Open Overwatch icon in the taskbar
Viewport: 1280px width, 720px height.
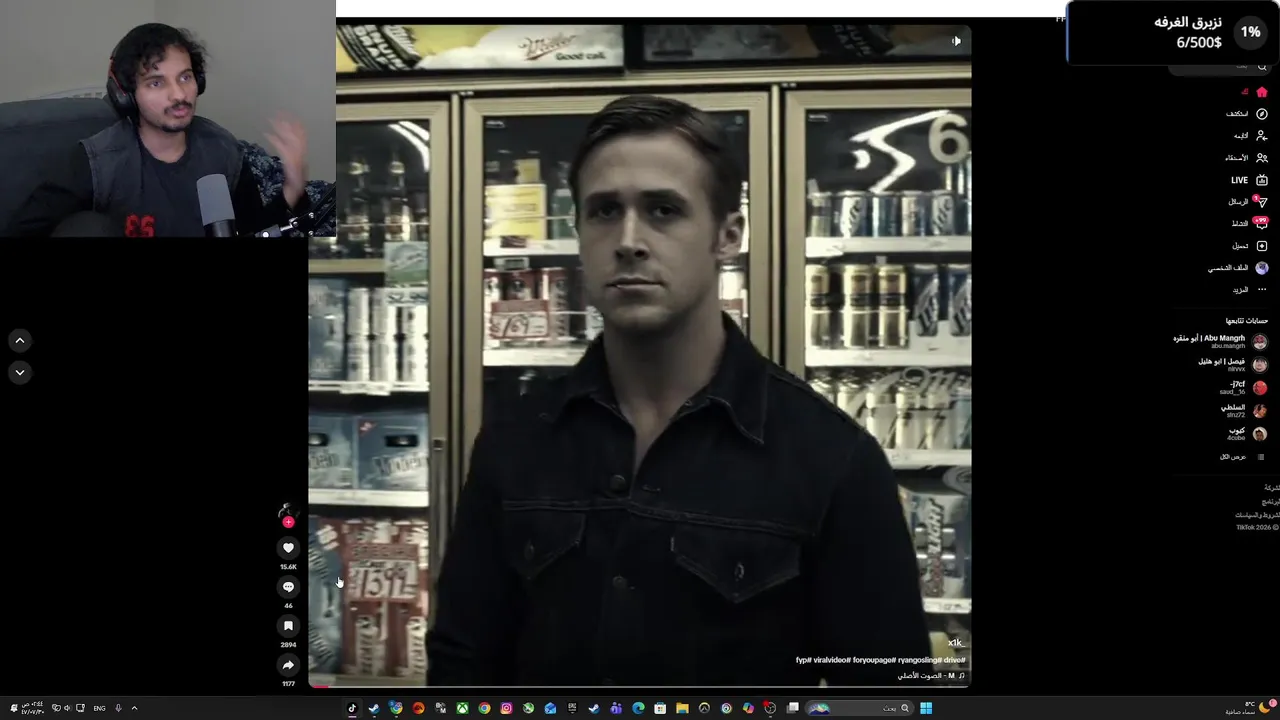tap(704, 708)
